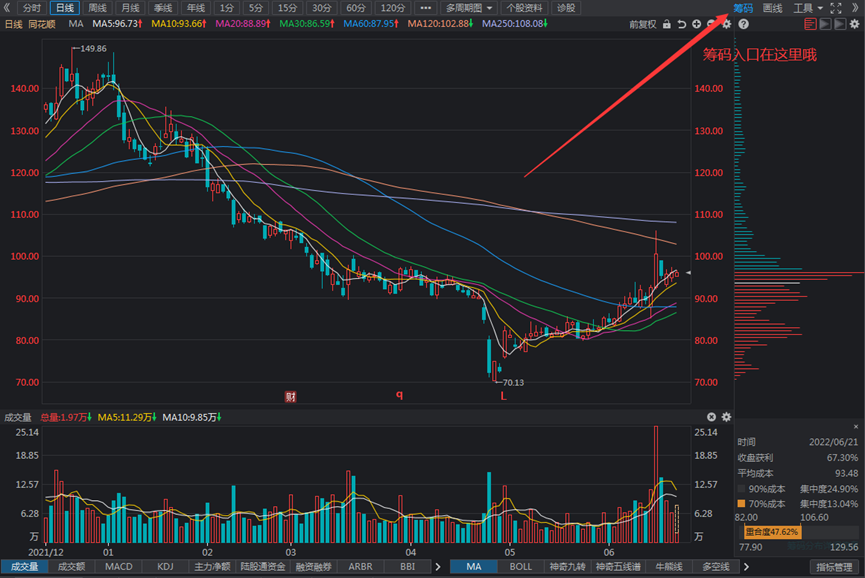Click the plus zoom-in icon on chart
The height and width of the screenshot is (578, 865).
tap(697, 23)
